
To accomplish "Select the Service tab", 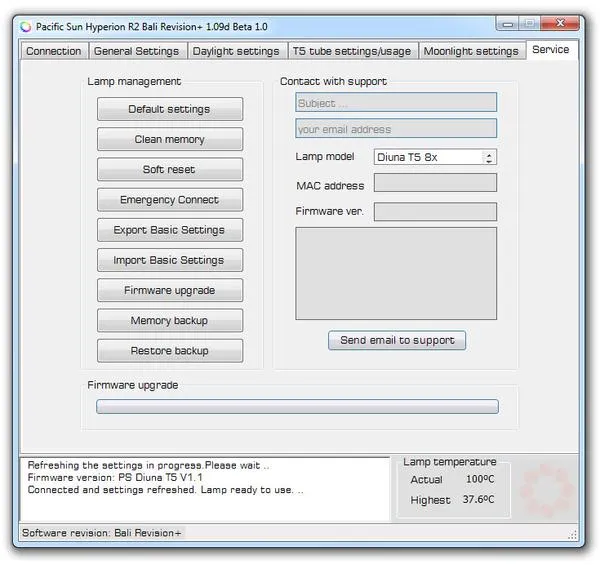I will pos(551,50).
